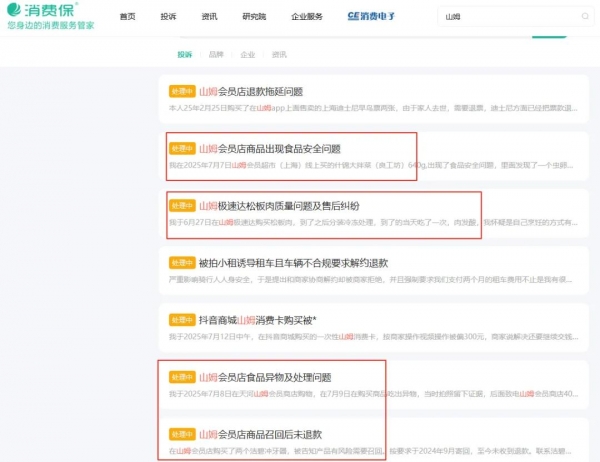Click the description starting 我在2025年7月7日山姆会员超市

371,165
